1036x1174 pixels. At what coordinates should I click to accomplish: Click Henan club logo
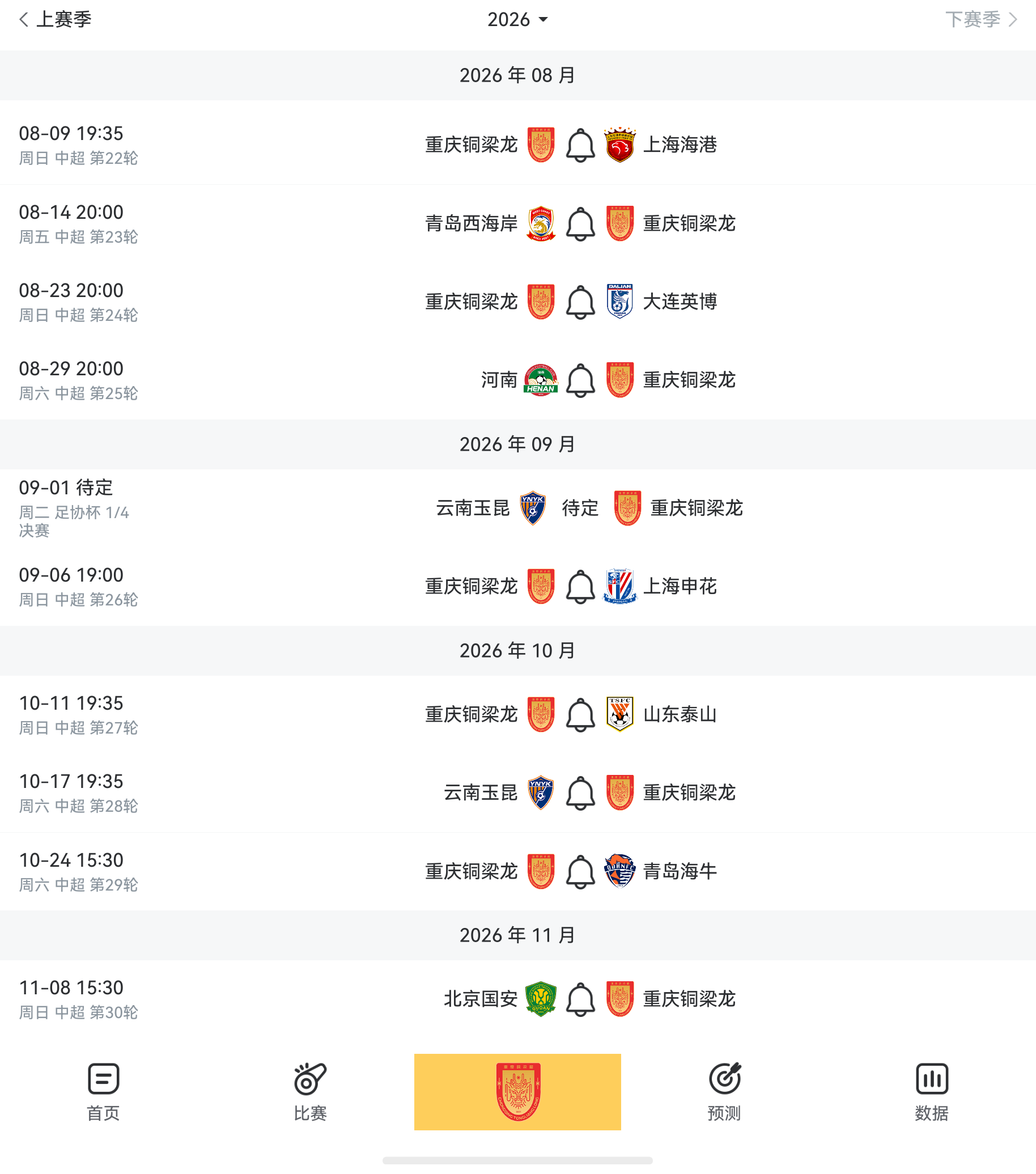point(541,380)
